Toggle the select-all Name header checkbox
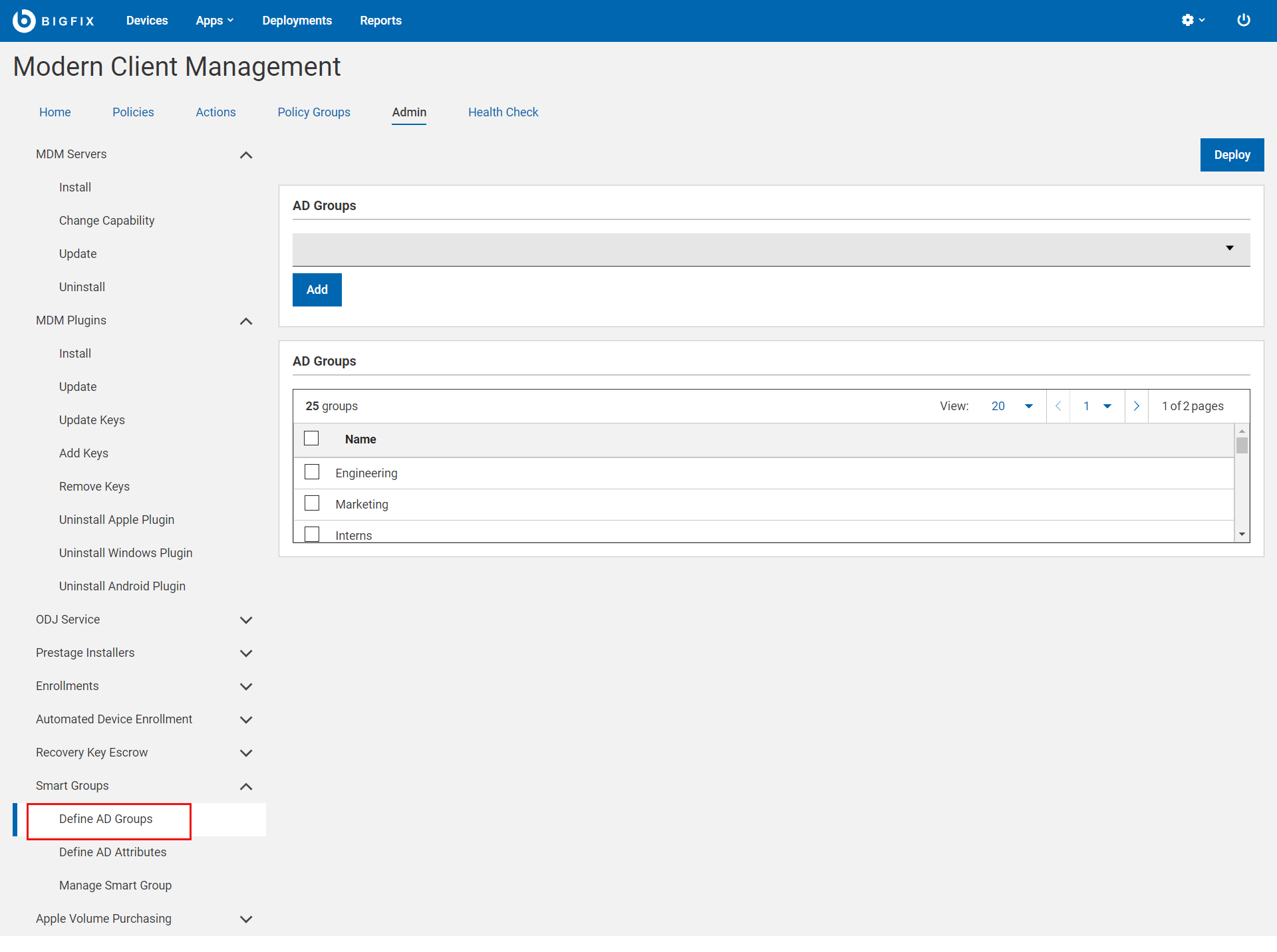 click(311, 439)
